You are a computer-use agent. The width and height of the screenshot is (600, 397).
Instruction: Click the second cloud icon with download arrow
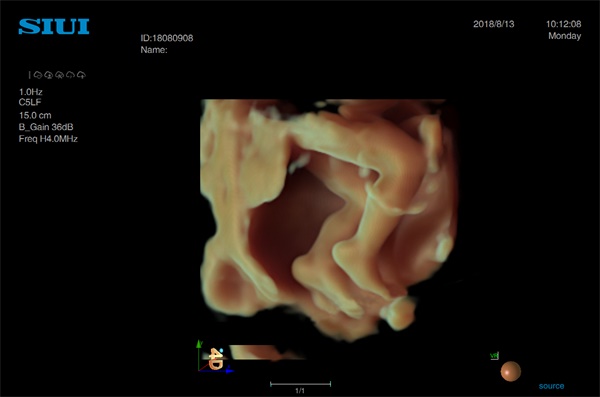point(48,75)
